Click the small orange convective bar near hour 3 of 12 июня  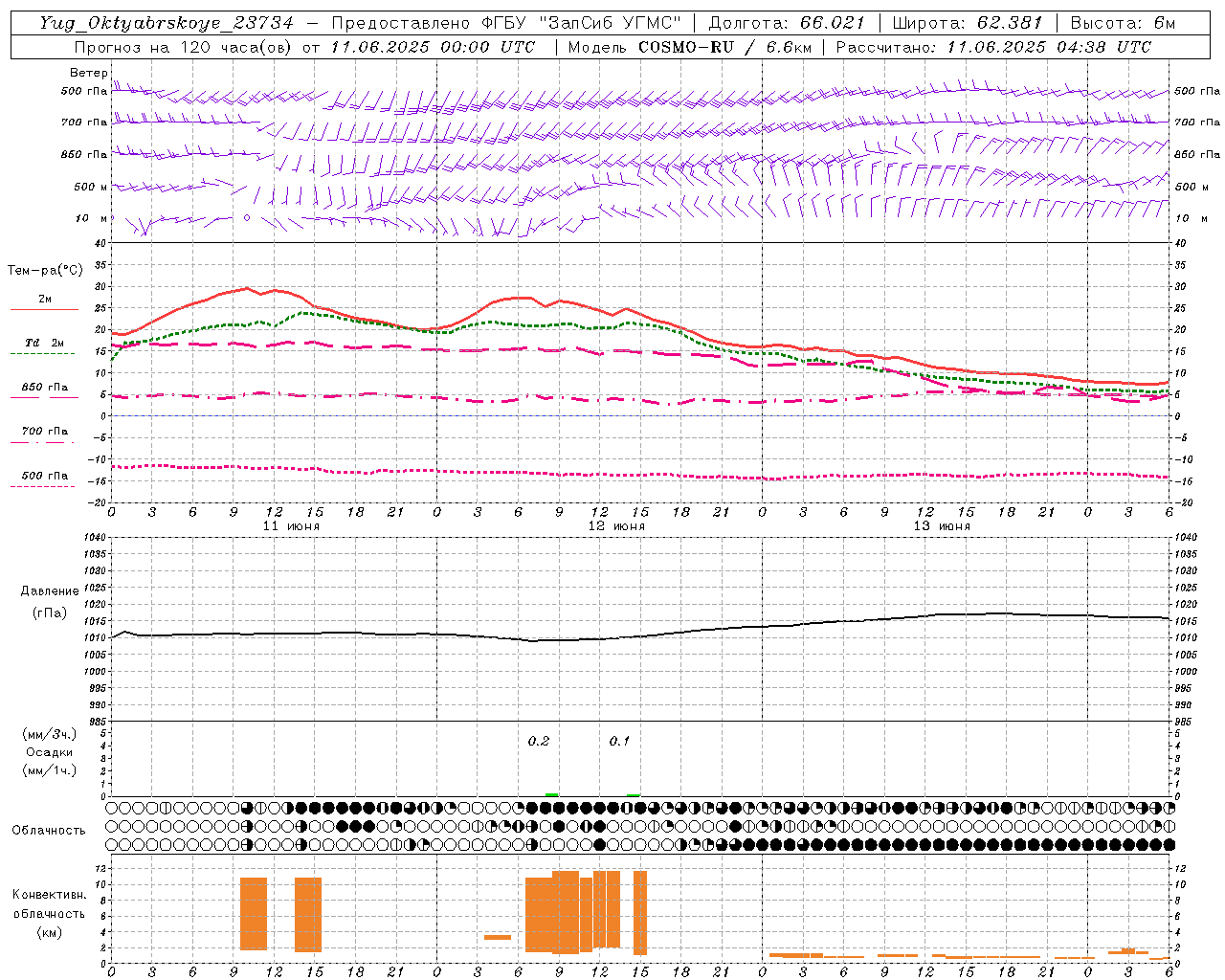(x=498, y=937)
